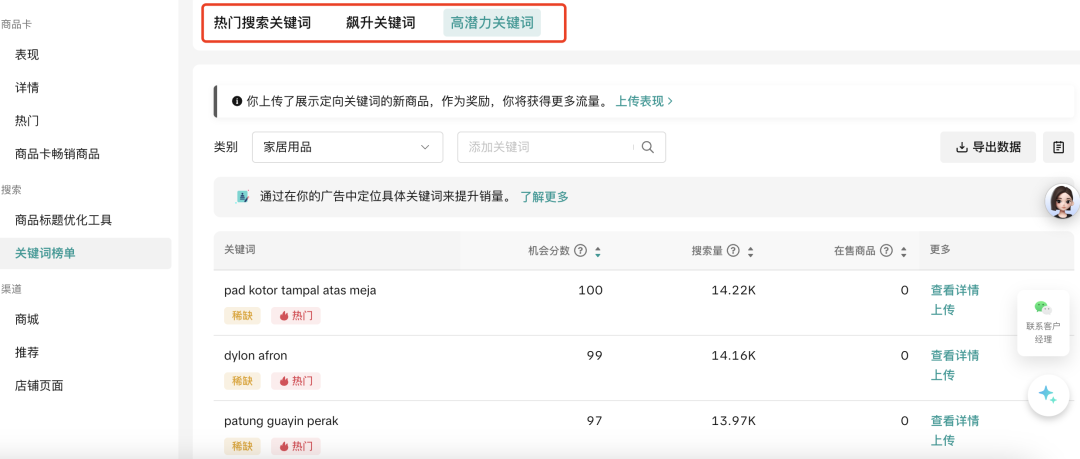The width and height of the screenshot is (1080, 459).
Task: Click the WeChat contact account manager icon
Action: tap(1043, 309)
